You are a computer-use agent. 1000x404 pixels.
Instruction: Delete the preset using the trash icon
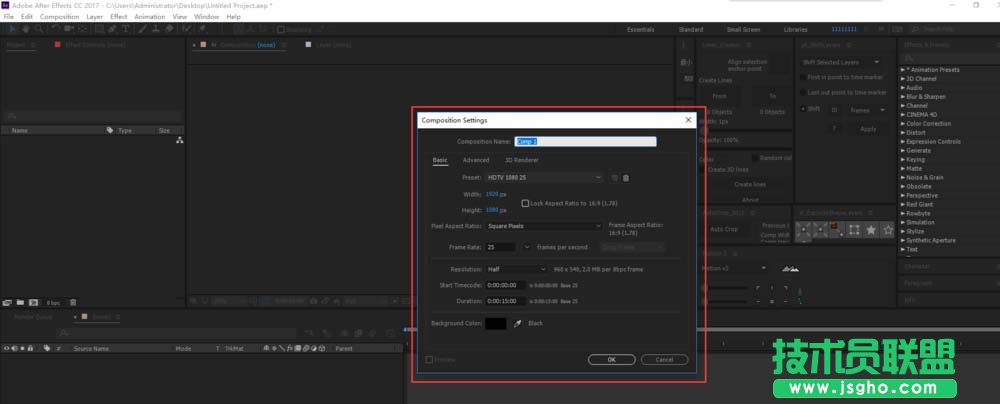626,177
